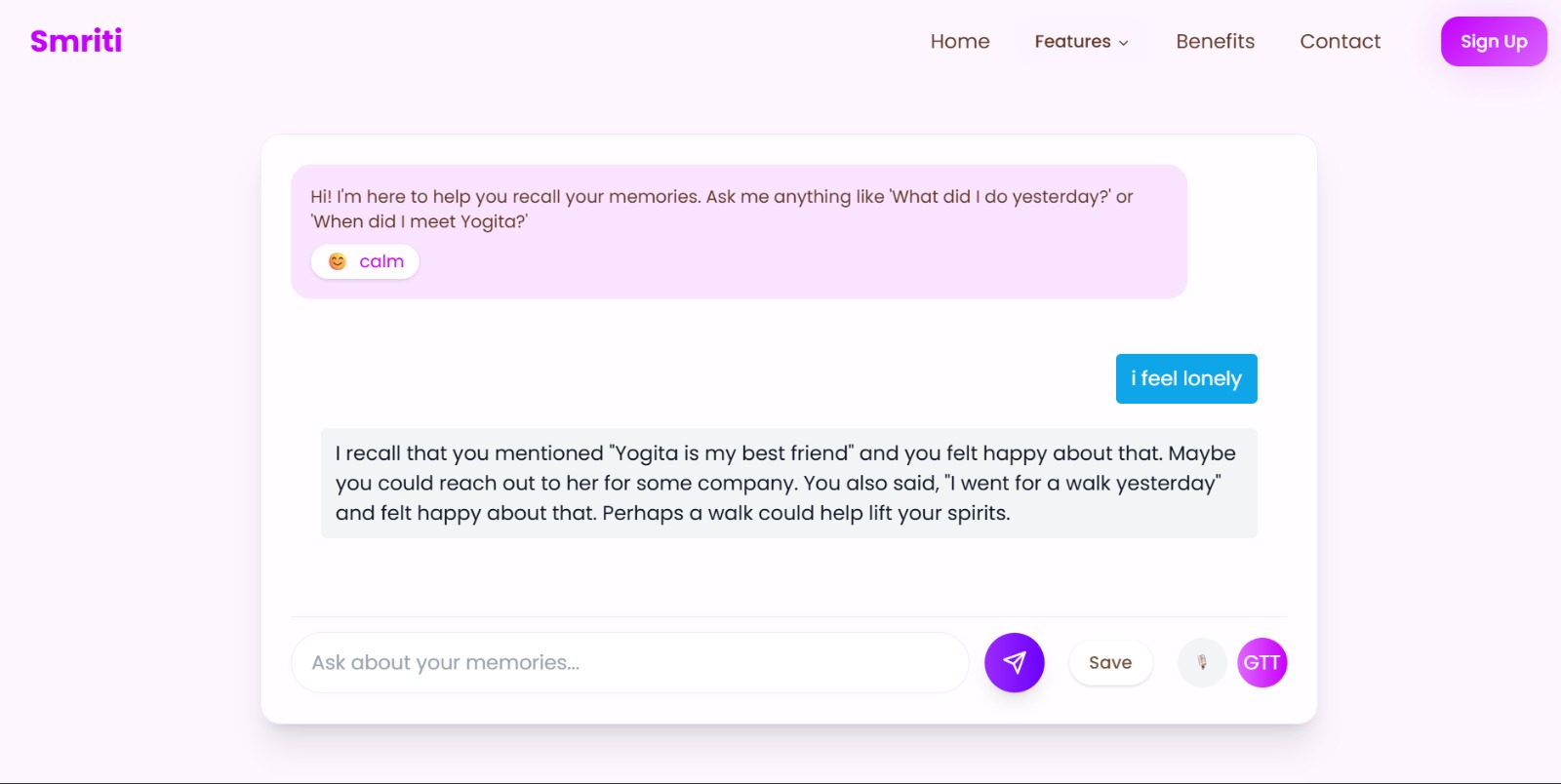This screenshot has width=1561, height=784.
Task: Navigate to Contact in the navbar
Action: pos(1340,42)
